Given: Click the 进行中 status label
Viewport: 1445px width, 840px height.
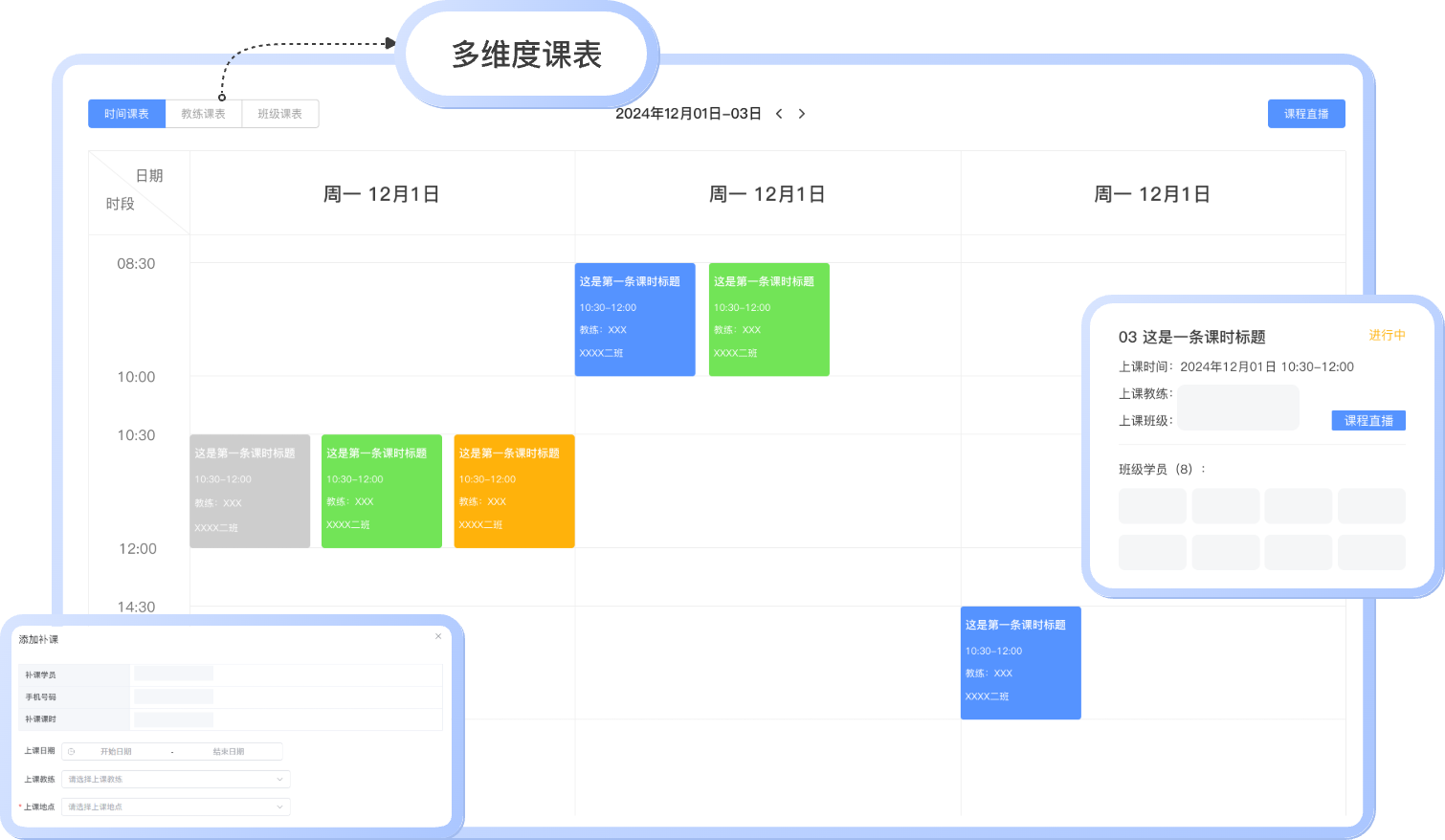Looking at the screenshot, I should tap(1386, 336).
